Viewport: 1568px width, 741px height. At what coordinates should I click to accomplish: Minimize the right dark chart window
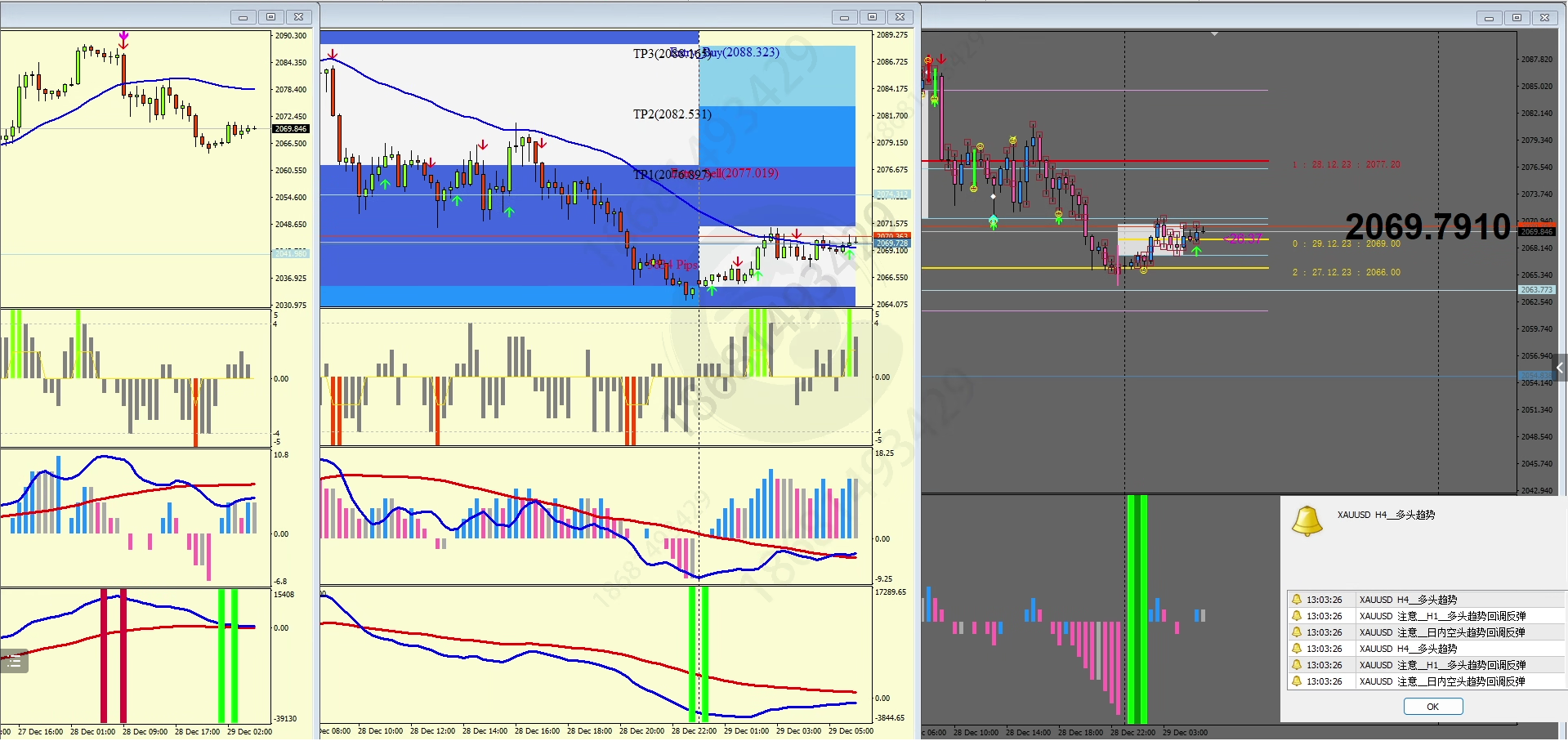coord(1489,17)
